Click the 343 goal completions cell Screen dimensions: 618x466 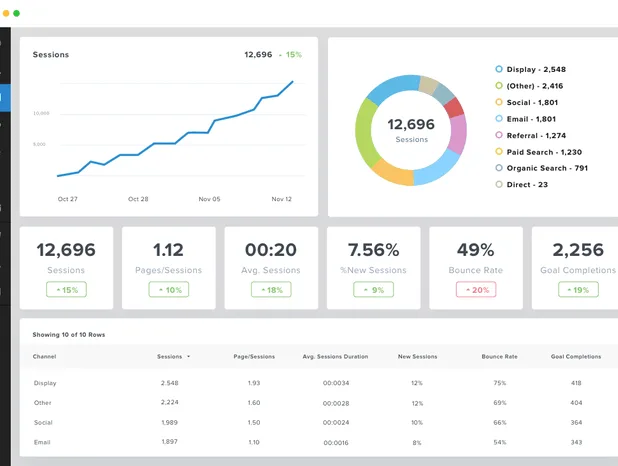(x=576, y=442)
